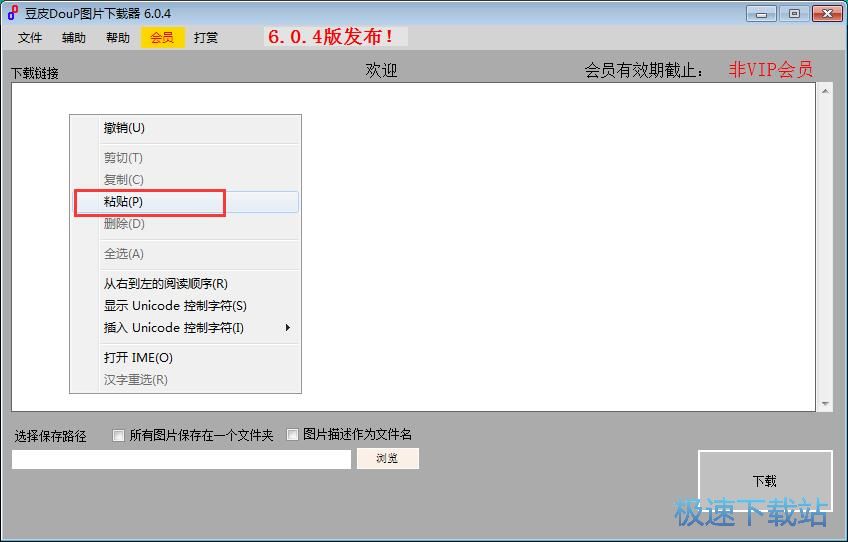
Task: Close the DouP window
Action: 827,14
